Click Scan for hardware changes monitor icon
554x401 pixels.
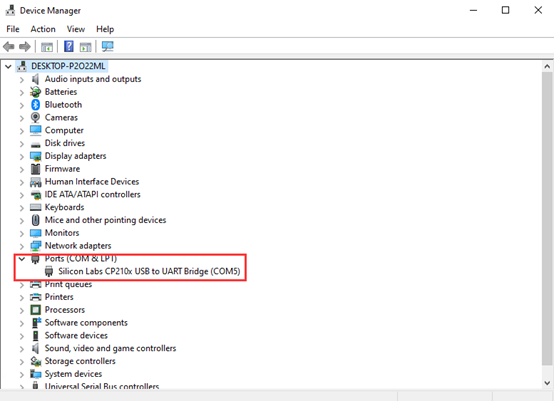click(x=107, y=47)
